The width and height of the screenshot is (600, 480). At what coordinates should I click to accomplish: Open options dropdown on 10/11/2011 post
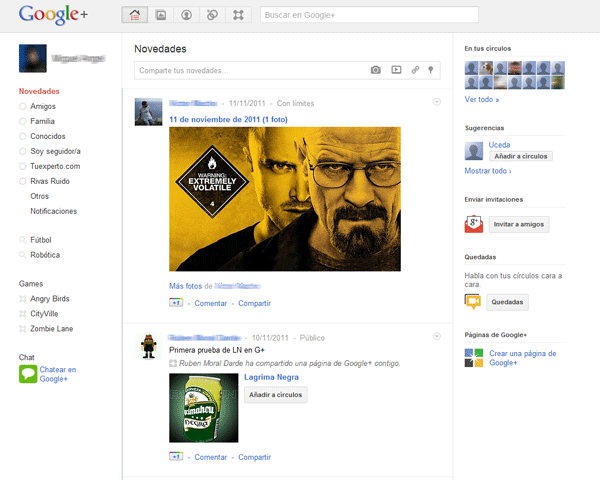437,336
